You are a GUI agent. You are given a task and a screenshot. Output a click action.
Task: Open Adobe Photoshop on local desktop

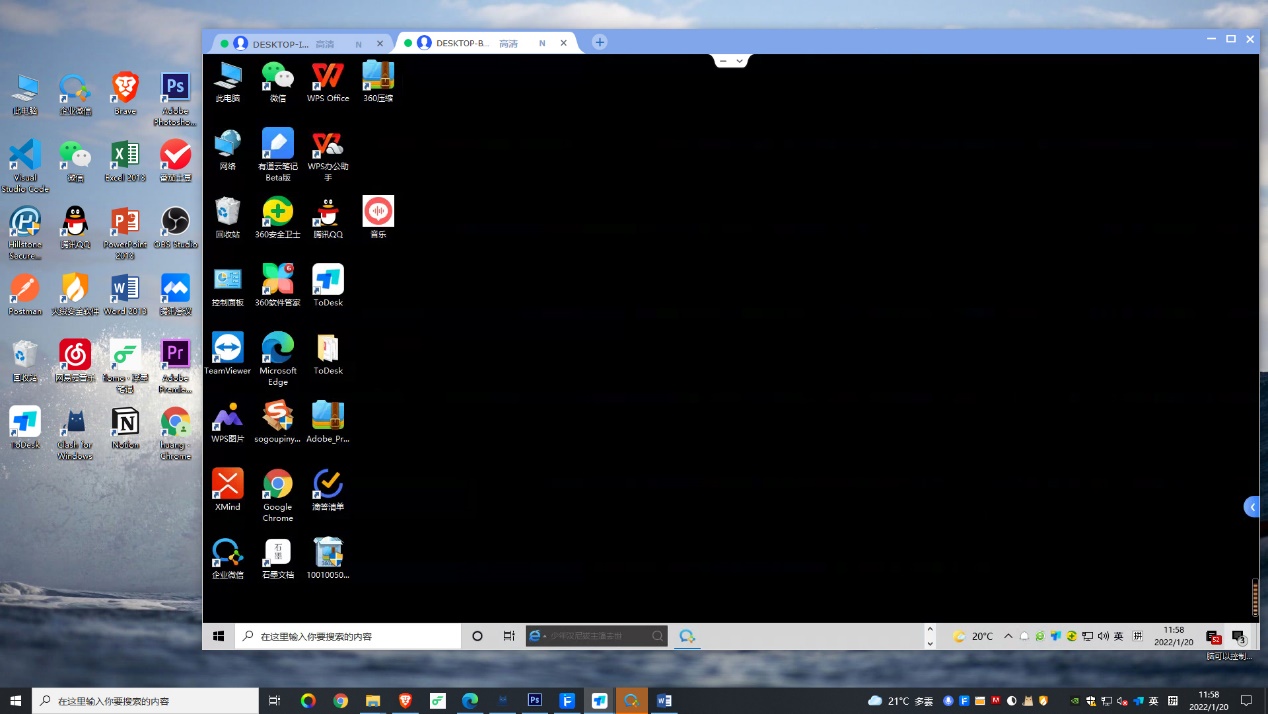175,100
